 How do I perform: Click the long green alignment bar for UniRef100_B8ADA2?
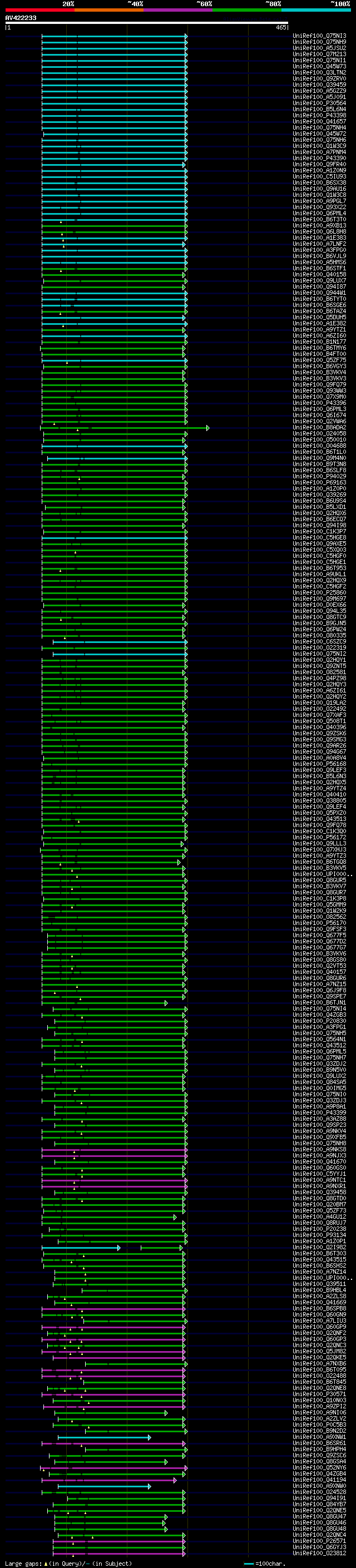(x=125, y=428)
